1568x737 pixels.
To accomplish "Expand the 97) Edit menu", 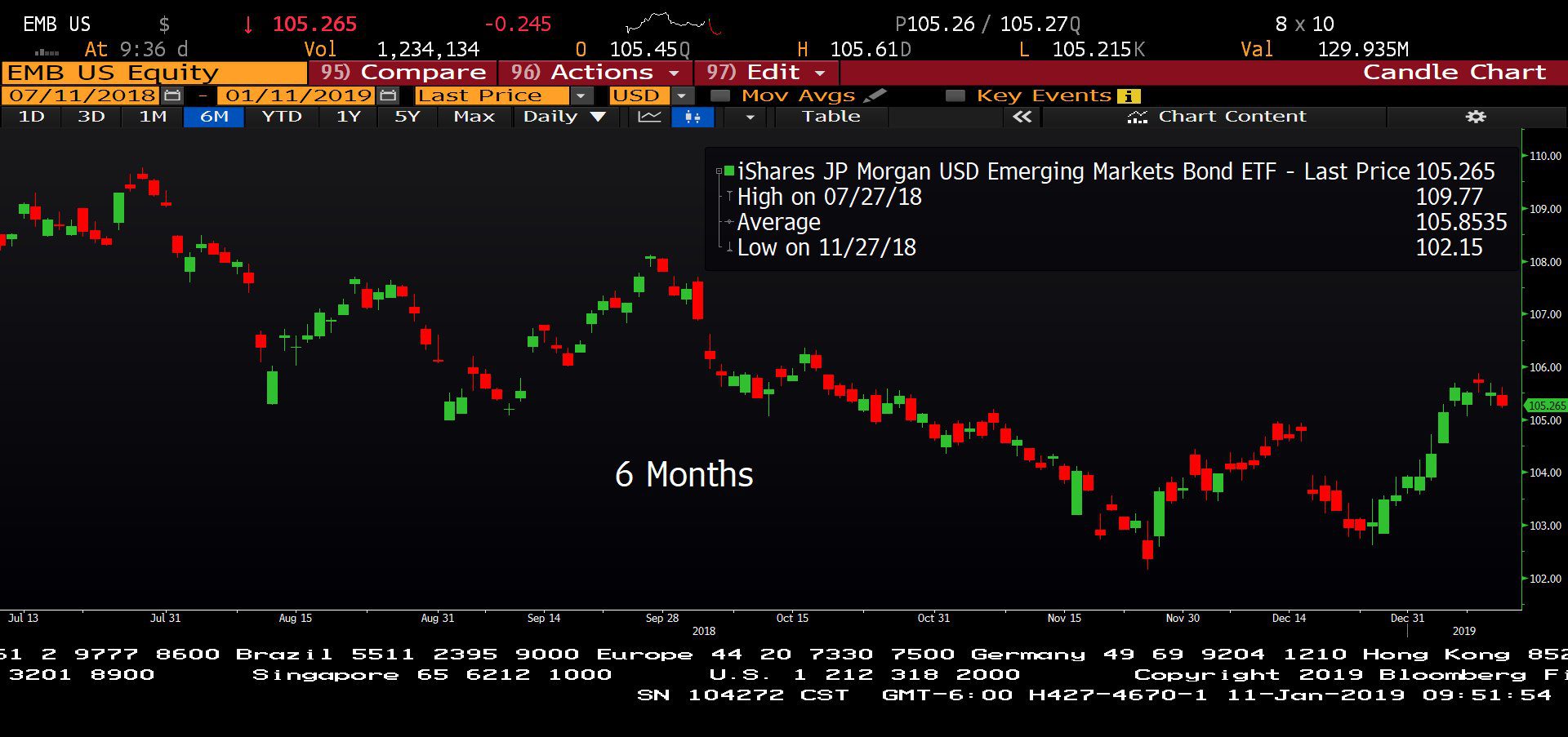I will pyautogui.click(x=765, y=73).
